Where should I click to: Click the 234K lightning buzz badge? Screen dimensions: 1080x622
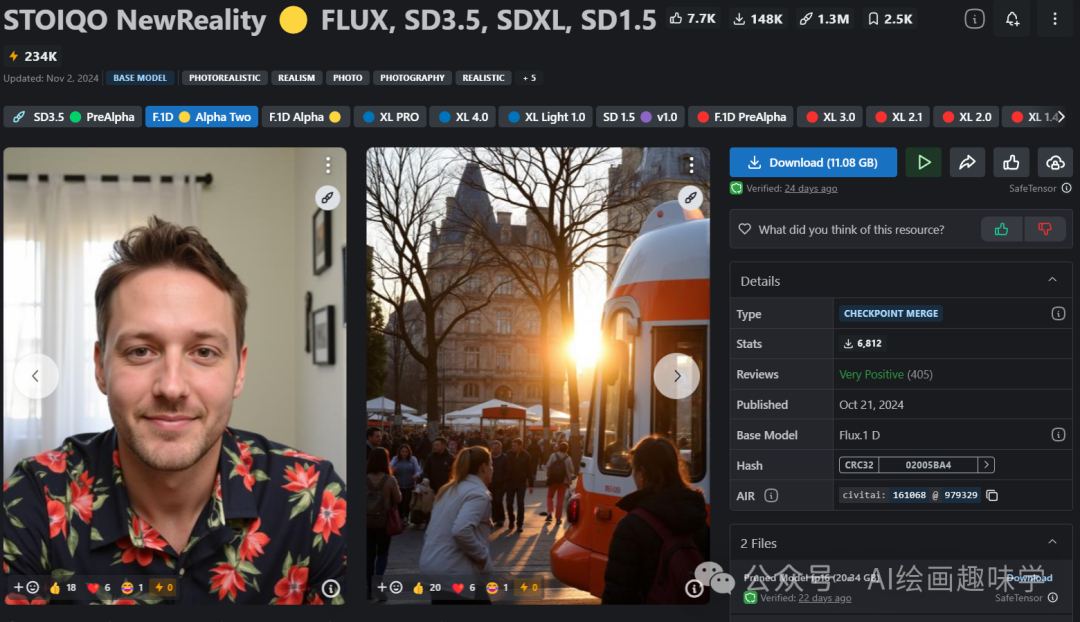[32, 56]
